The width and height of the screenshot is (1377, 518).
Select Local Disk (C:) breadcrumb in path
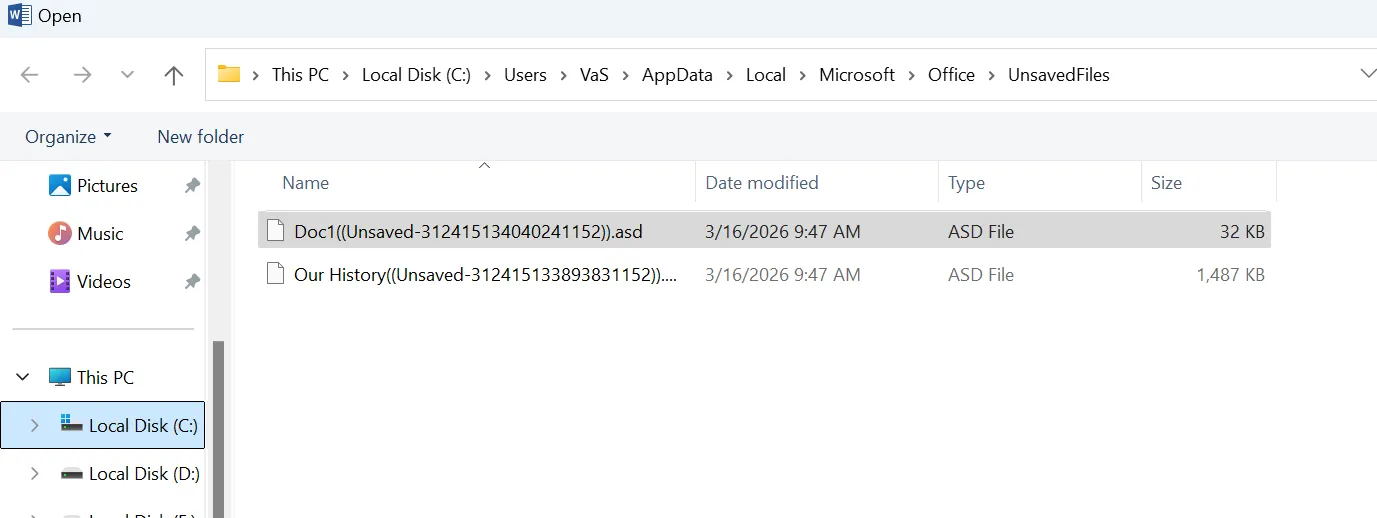click(x=416, y=75)
